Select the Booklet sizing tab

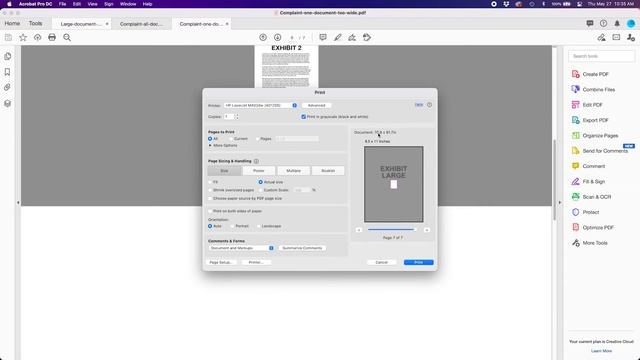tap(328, 171)
